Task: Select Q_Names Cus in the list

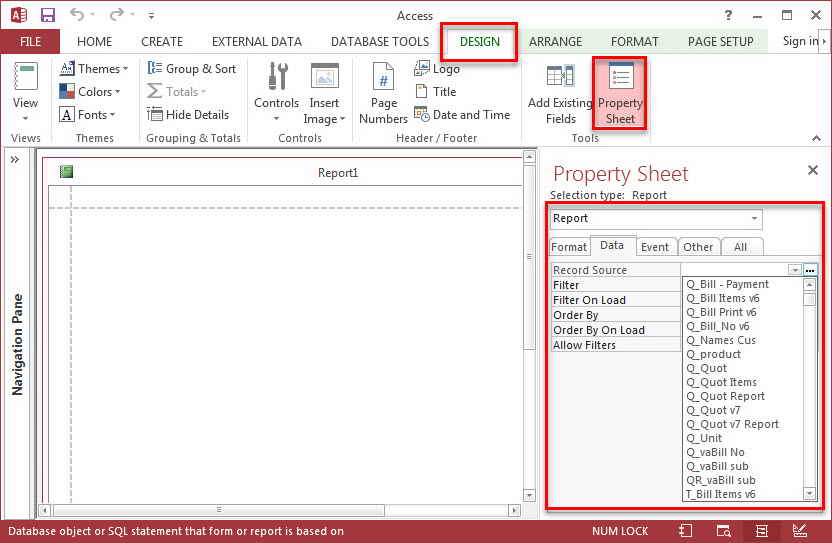Action: (x=721, y=340)
